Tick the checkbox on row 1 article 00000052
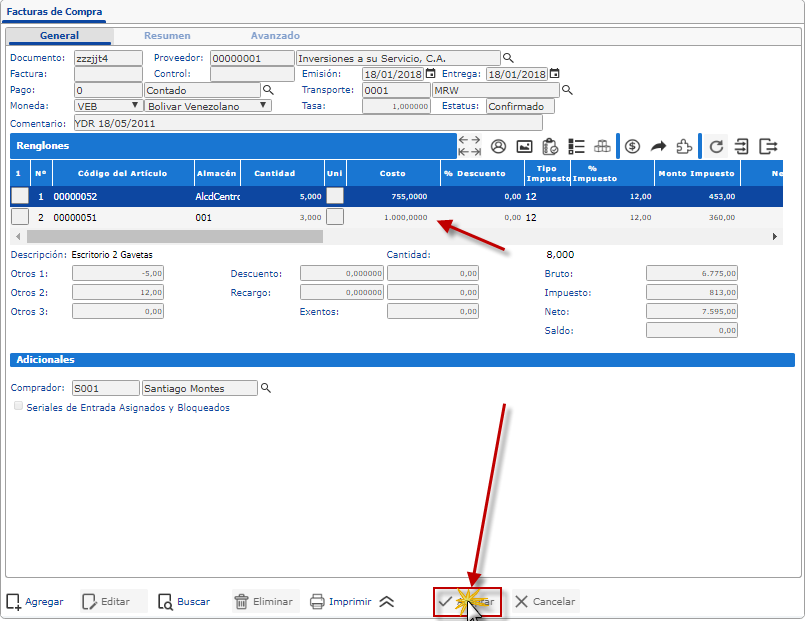 (20, 196)
